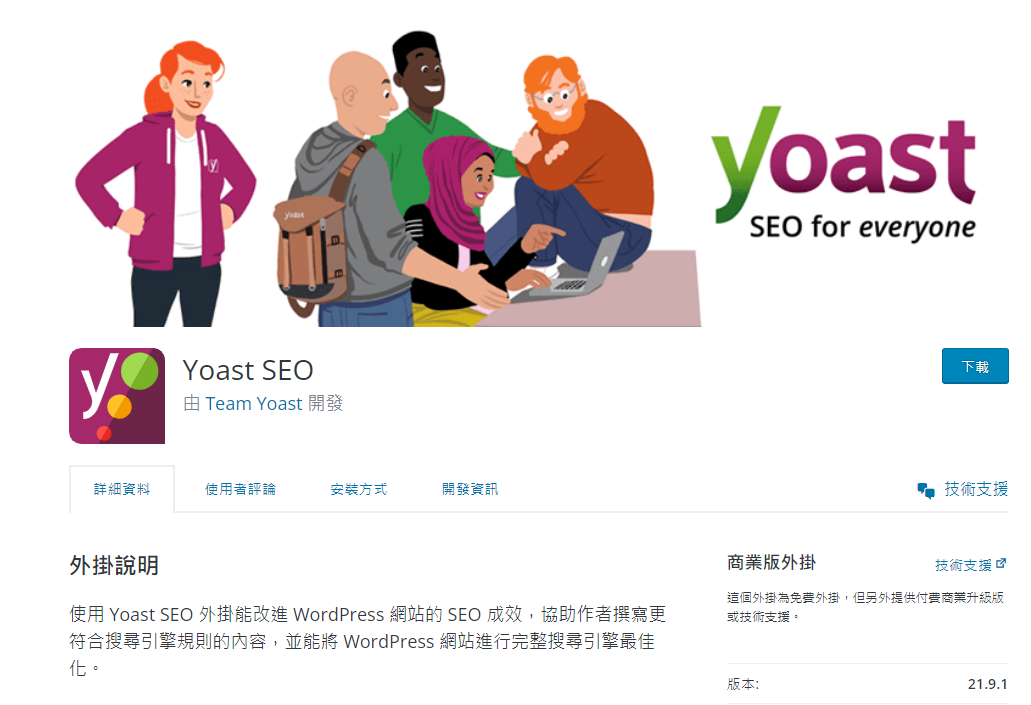The width and height of the screenshot is (1031, 705).
Task: Click the blue 下載 button
Action: point(975,366)
